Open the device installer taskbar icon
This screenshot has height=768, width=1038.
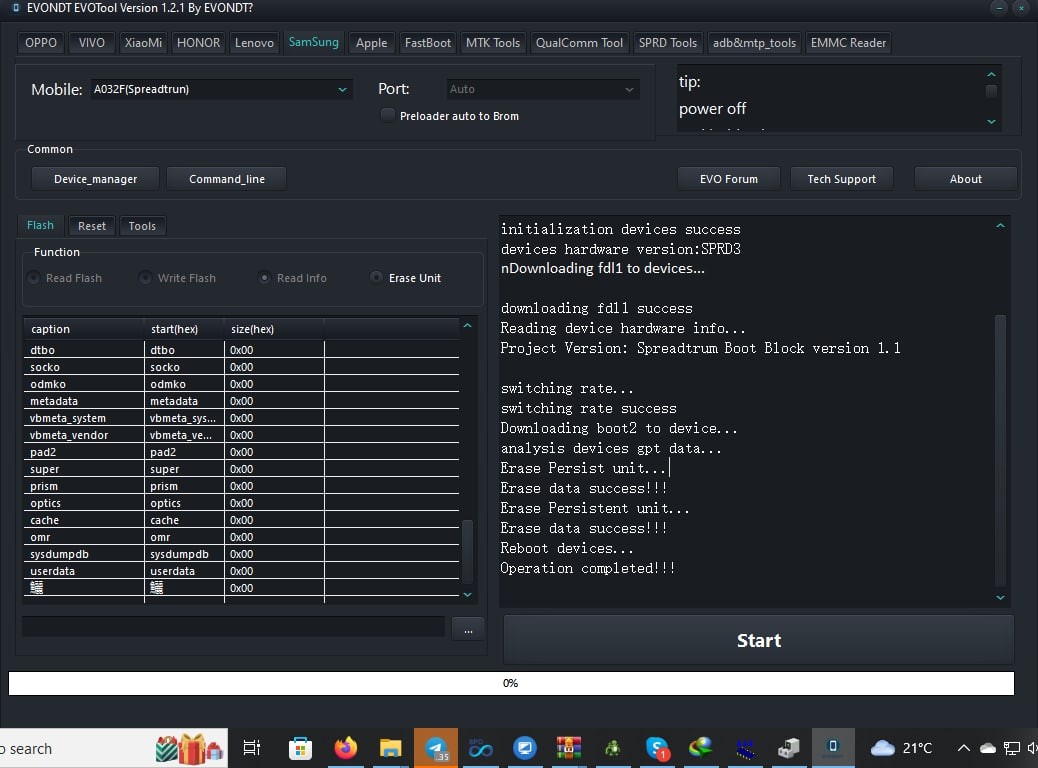[x=788, y=748]
